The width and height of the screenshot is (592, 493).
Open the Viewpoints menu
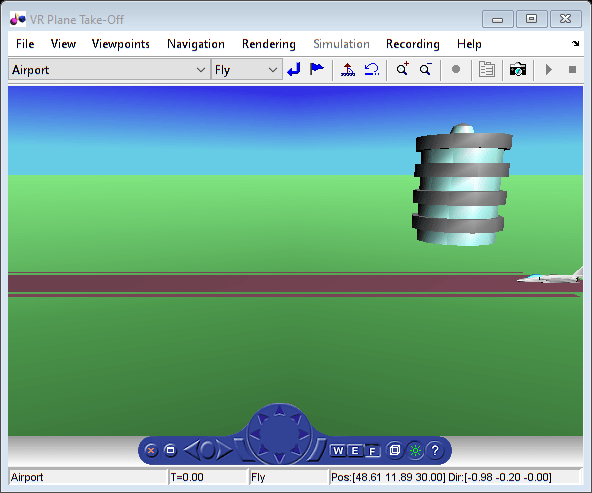[x=121, y=44]
